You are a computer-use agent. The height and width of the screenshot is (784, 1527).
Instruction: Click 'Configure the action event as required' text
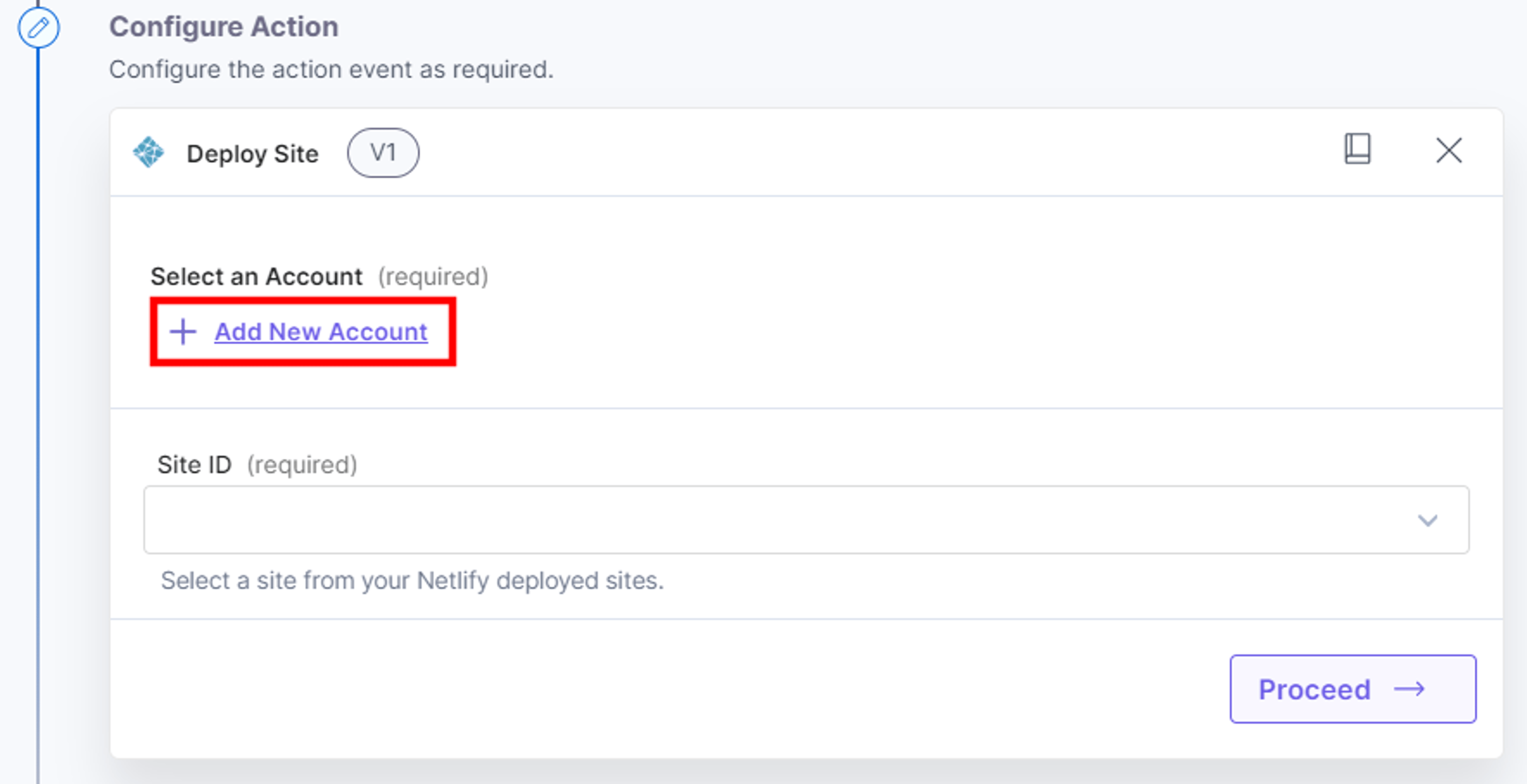tap(331, 69)
